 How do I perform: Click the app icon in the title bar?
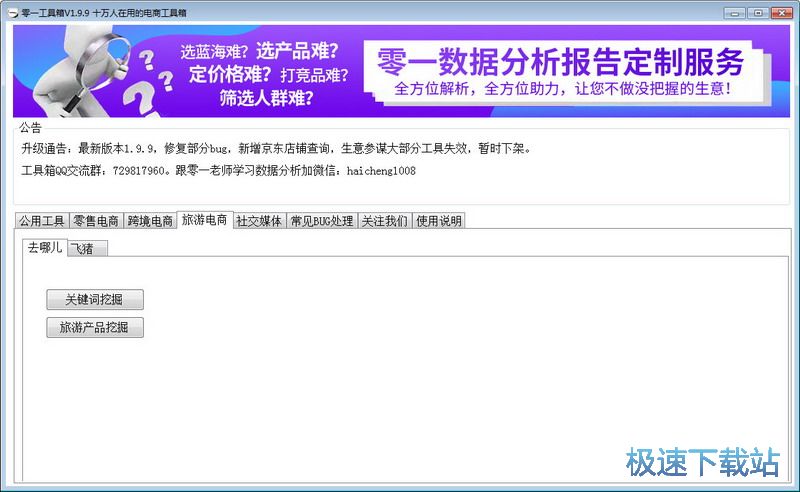(x=11, y=11)
